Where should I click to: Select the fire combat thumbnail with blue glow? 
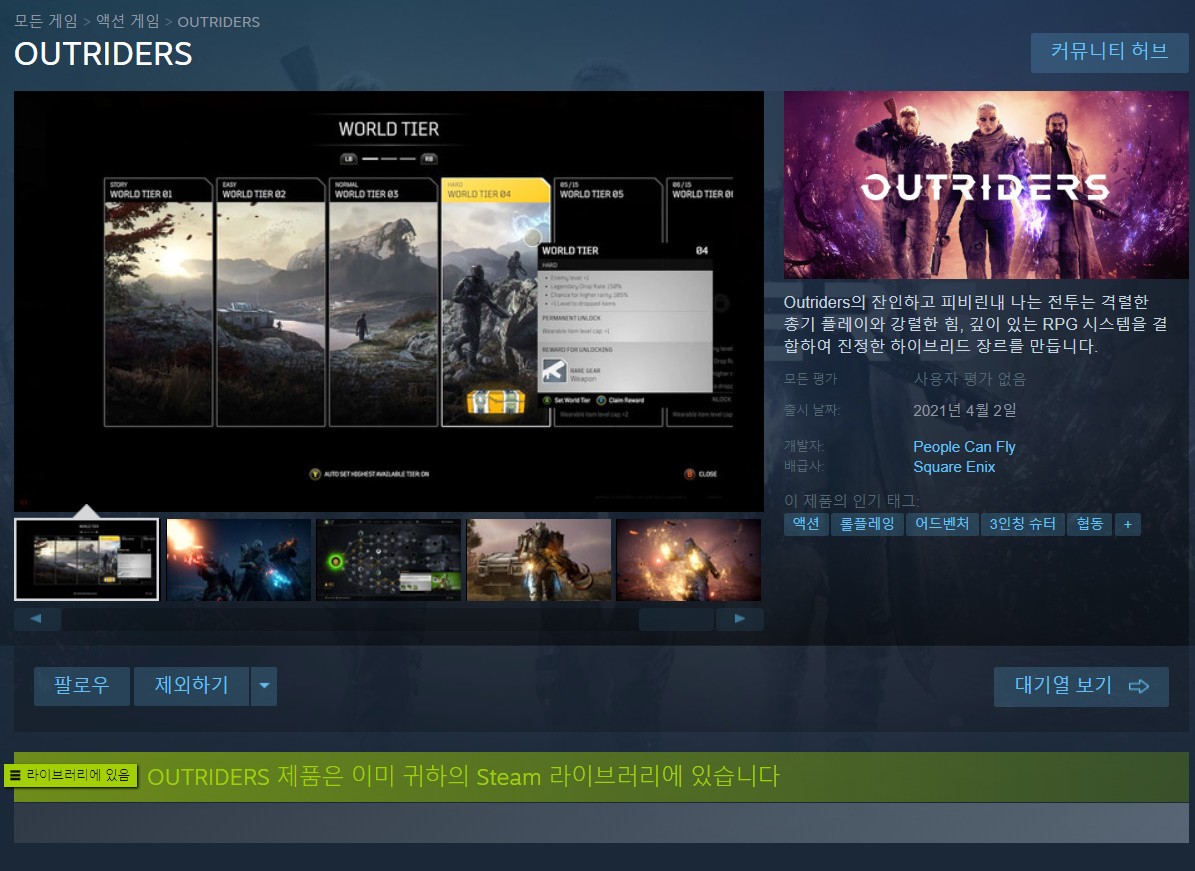click(x=239, y=559)
